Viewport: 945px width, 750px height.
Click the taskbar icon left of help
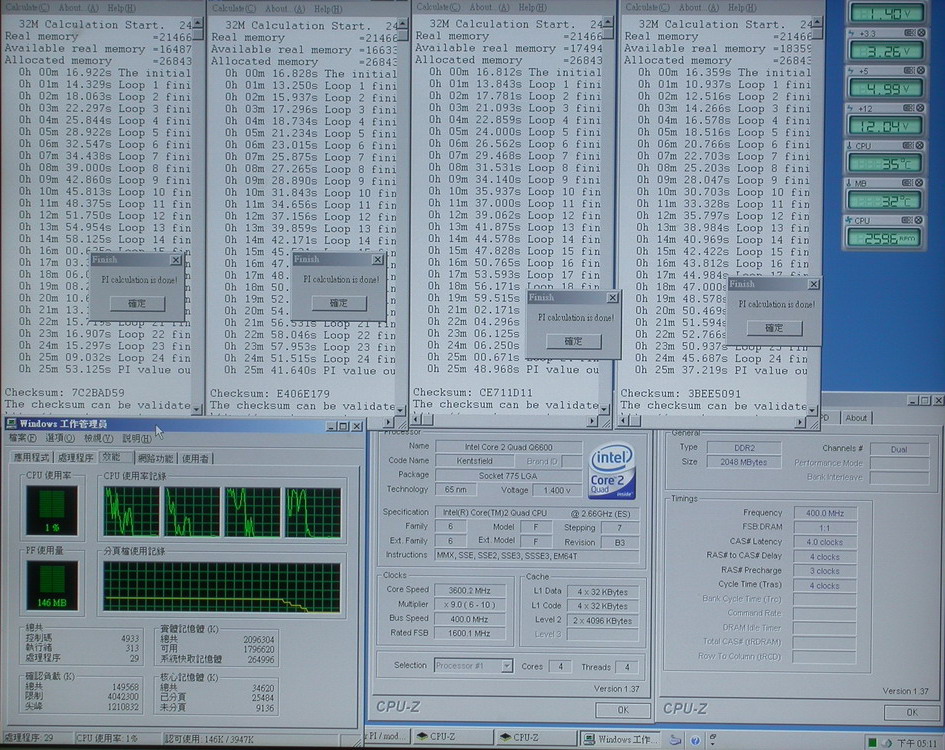(676, 740)
